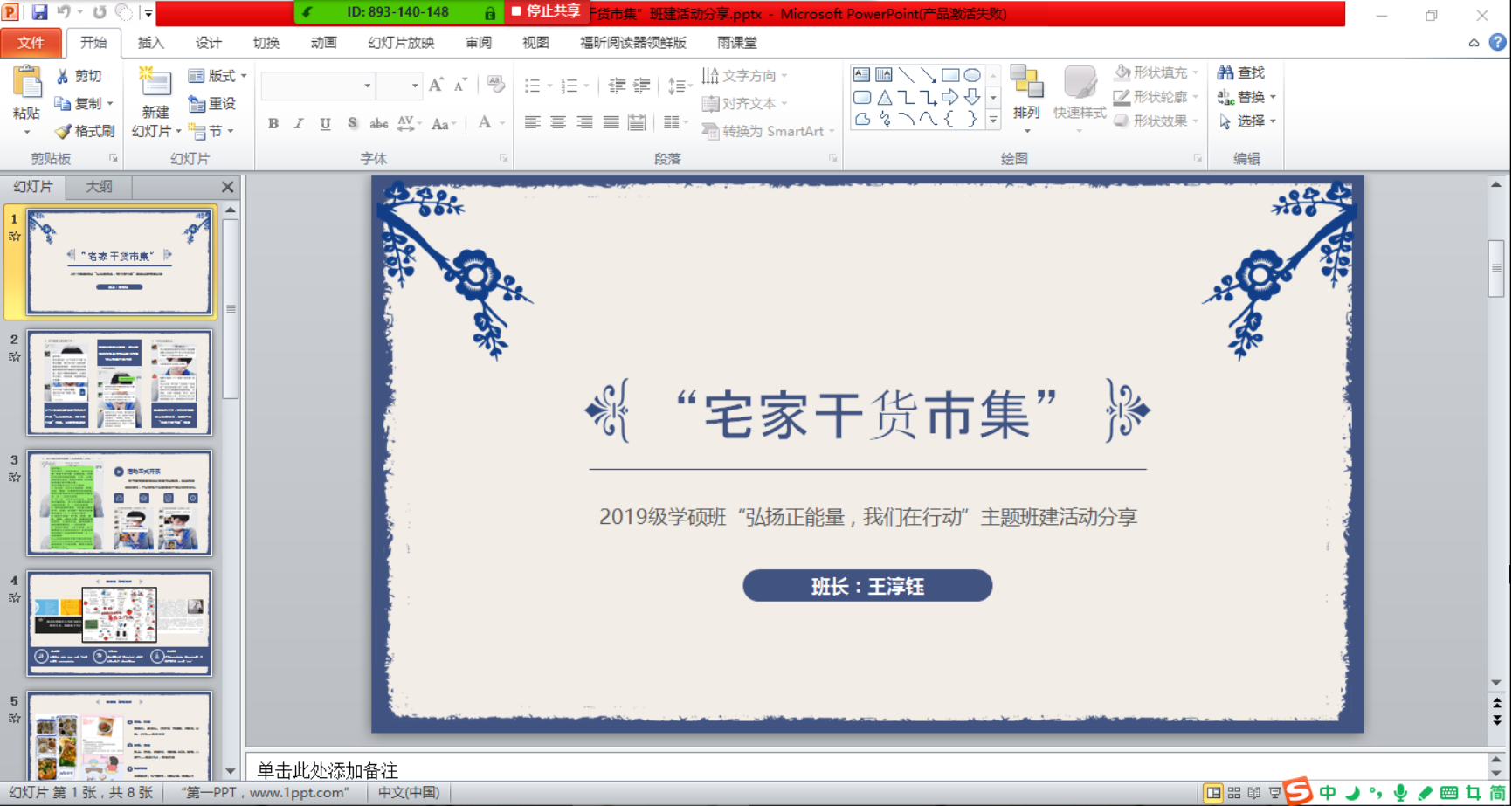Toggle Italic formatting
Image resolution: width=1512 pixels, height=806 pixels.
click(x=299, y=124)
